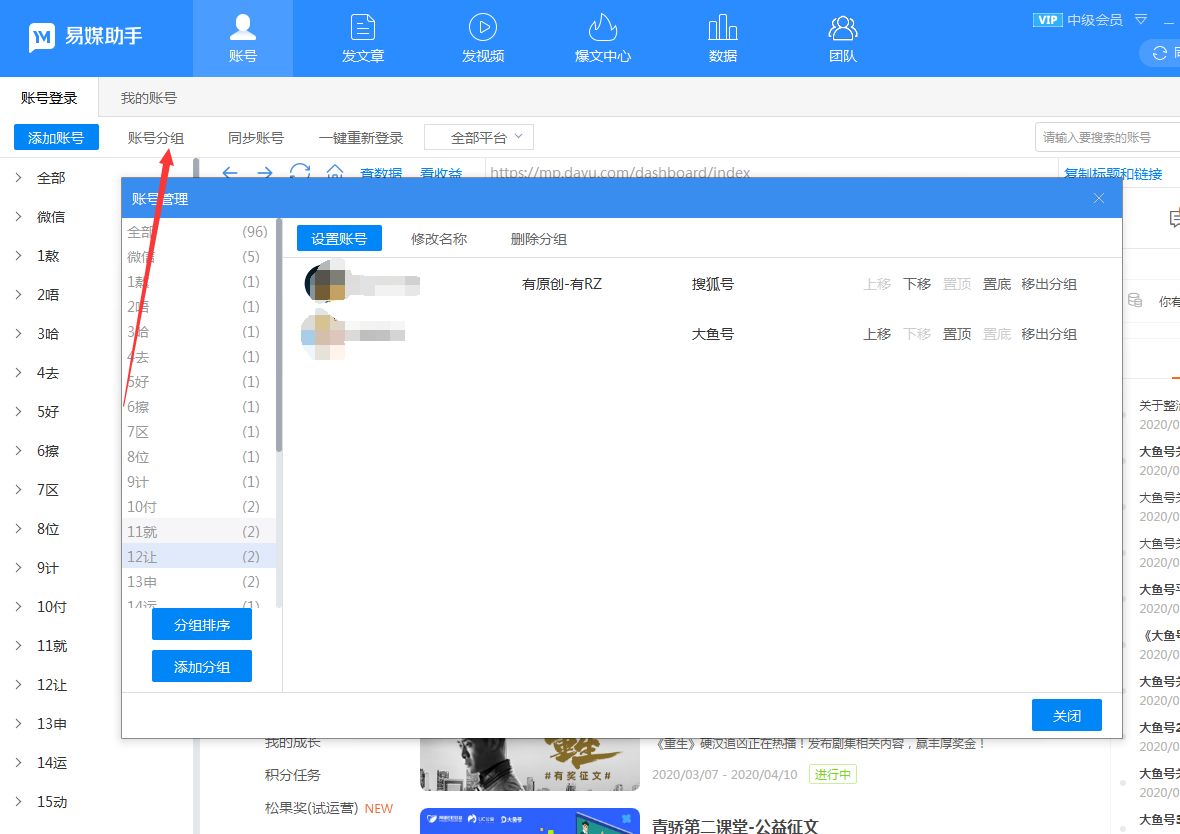Open the dropdown triangle beside 中级会员
Viewport: 1180px width, 834px height.
click(x=1141, y=20)
